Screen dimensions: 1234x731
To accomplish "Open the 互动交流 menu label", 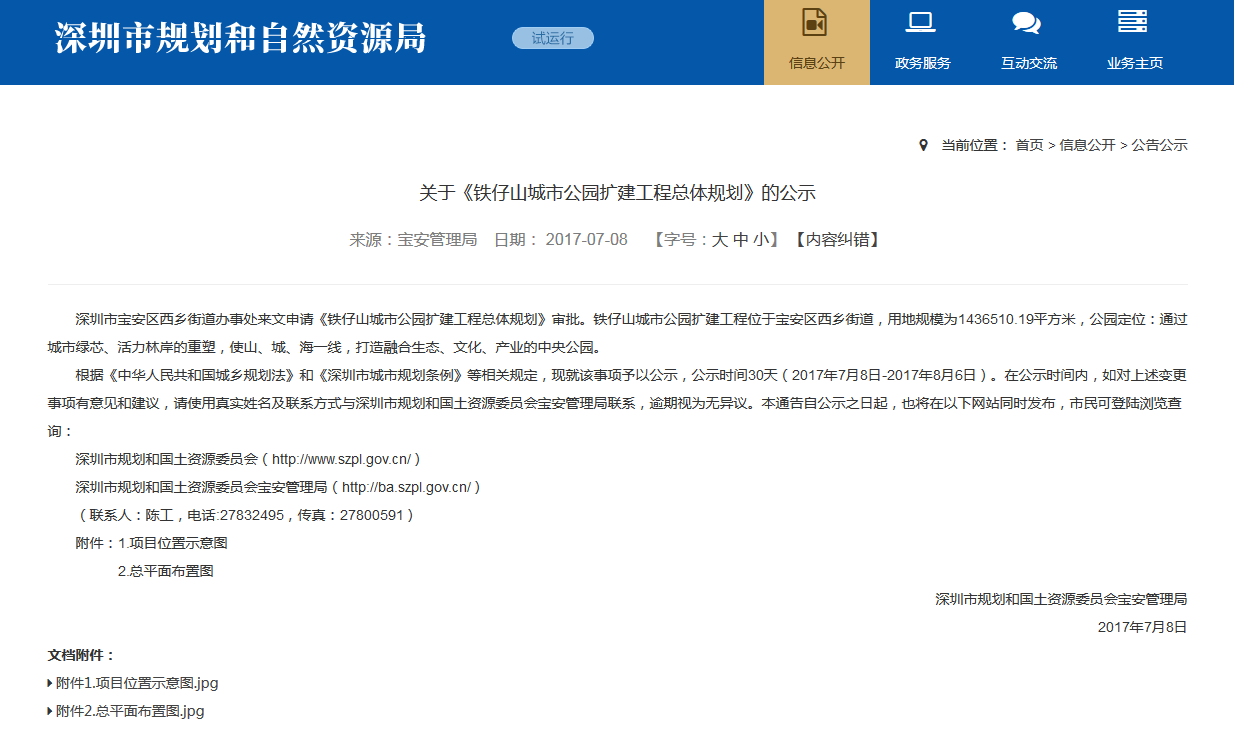I will (x=1028, y=63).
